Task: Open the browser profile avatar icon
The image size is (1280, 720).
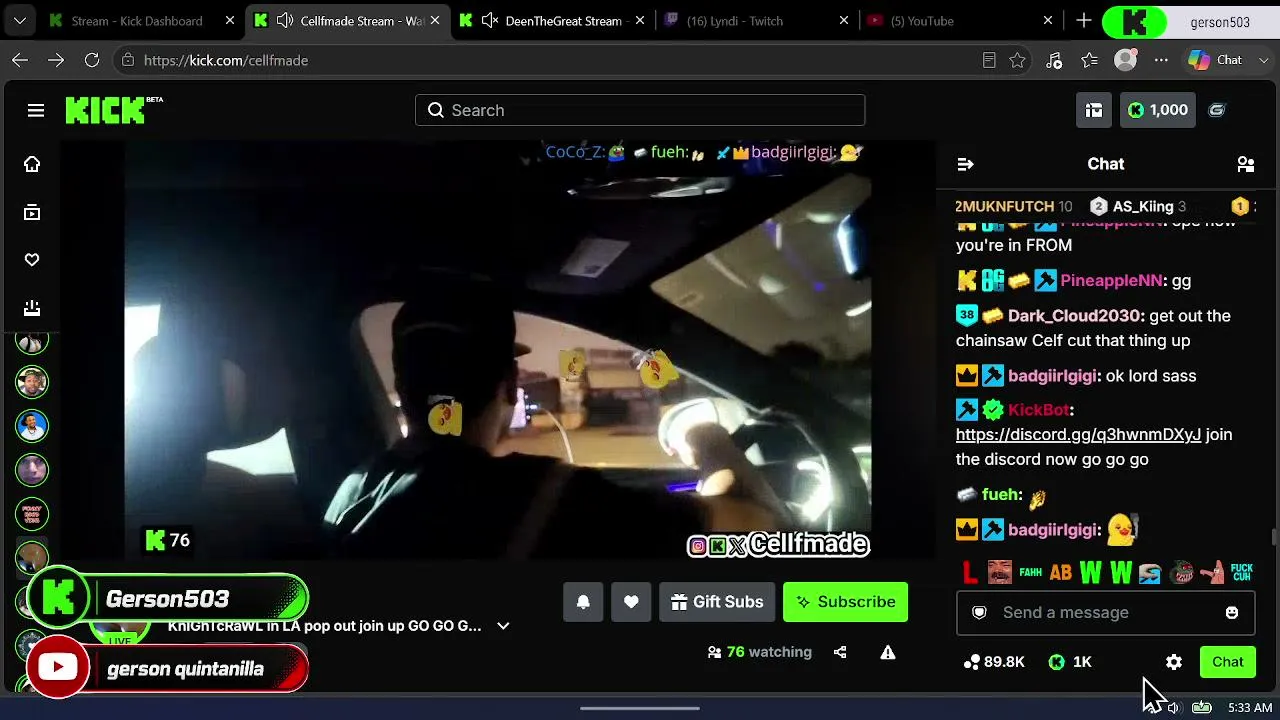Action: [1126, 60]
